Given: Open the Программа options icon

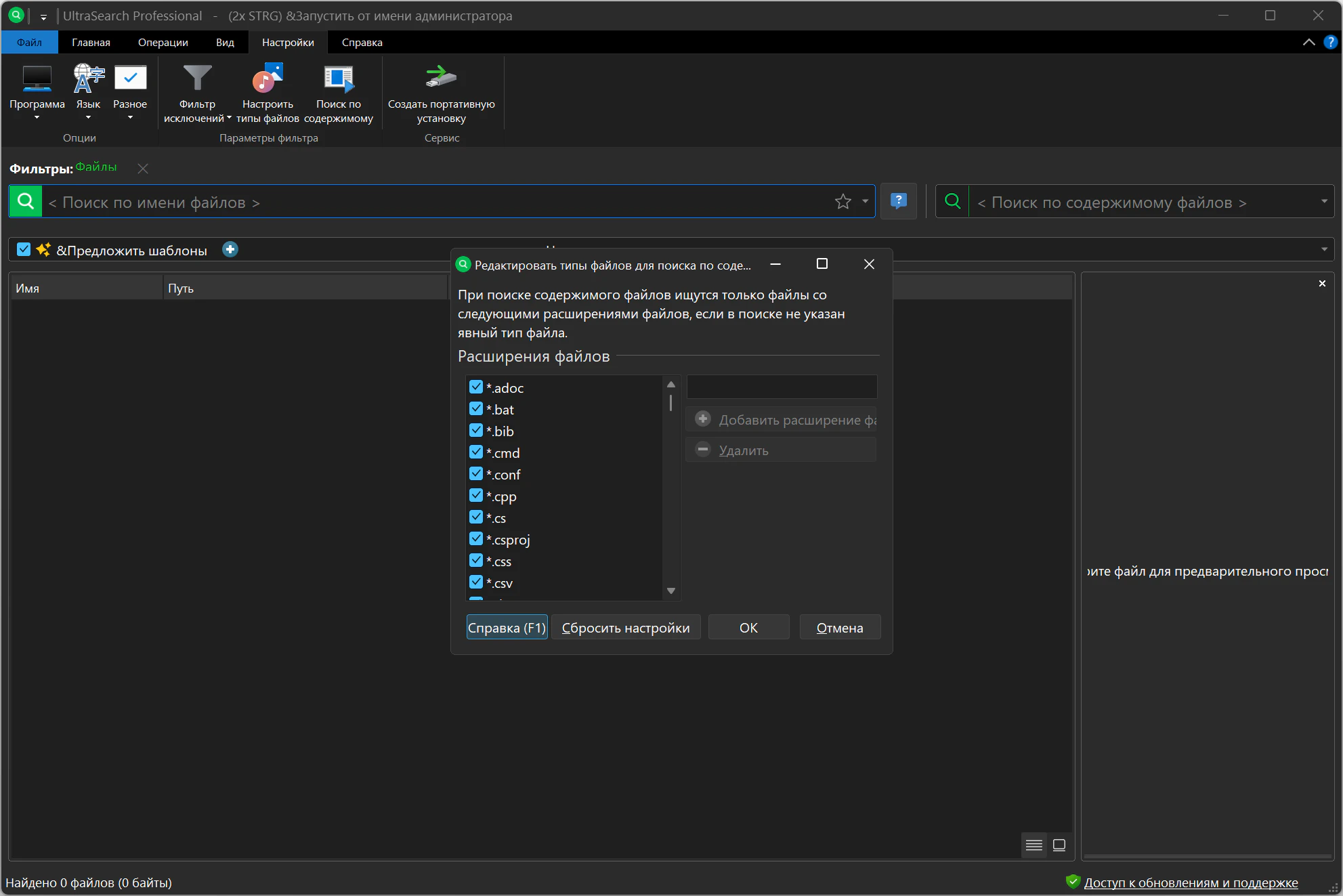Looking at the screenshot, I should (37, 80).
